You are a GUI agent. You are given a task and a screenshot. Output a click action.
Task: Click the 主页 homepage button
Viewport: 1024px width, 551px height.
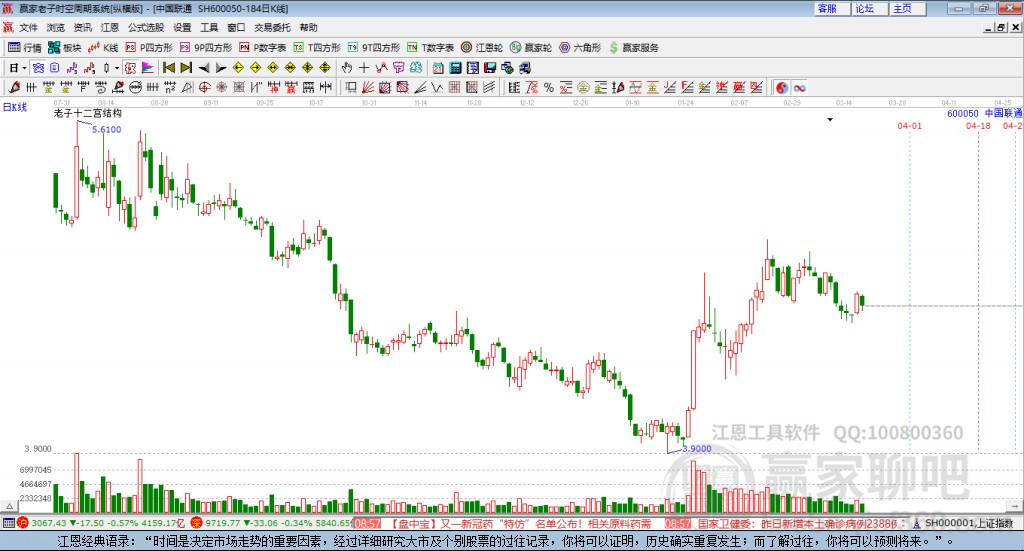[908, 8]
